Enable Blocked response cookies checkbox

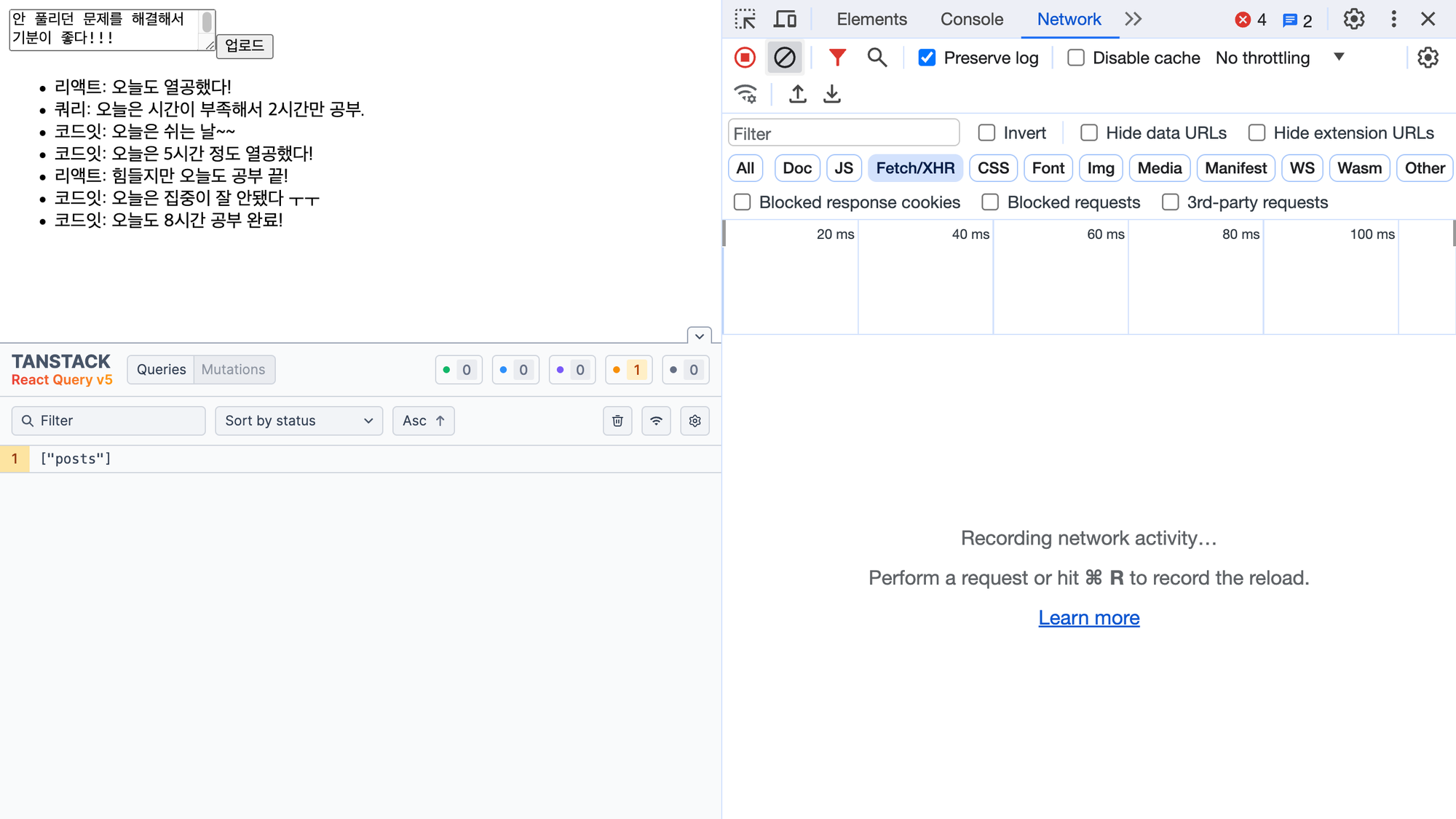coord(742,202)
